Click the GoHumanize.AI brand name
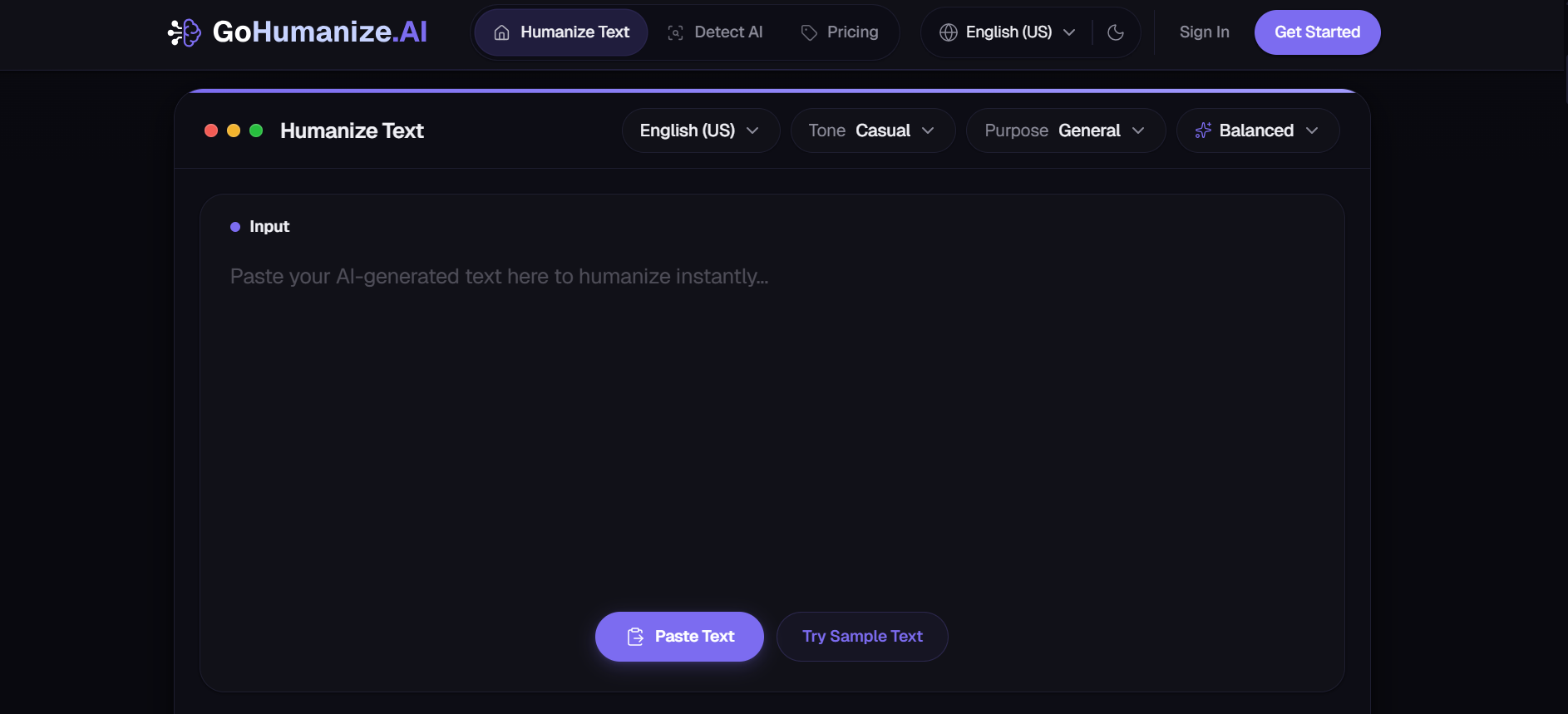The height and width of the screenshot is (714, 1568). tap(320, 32)
